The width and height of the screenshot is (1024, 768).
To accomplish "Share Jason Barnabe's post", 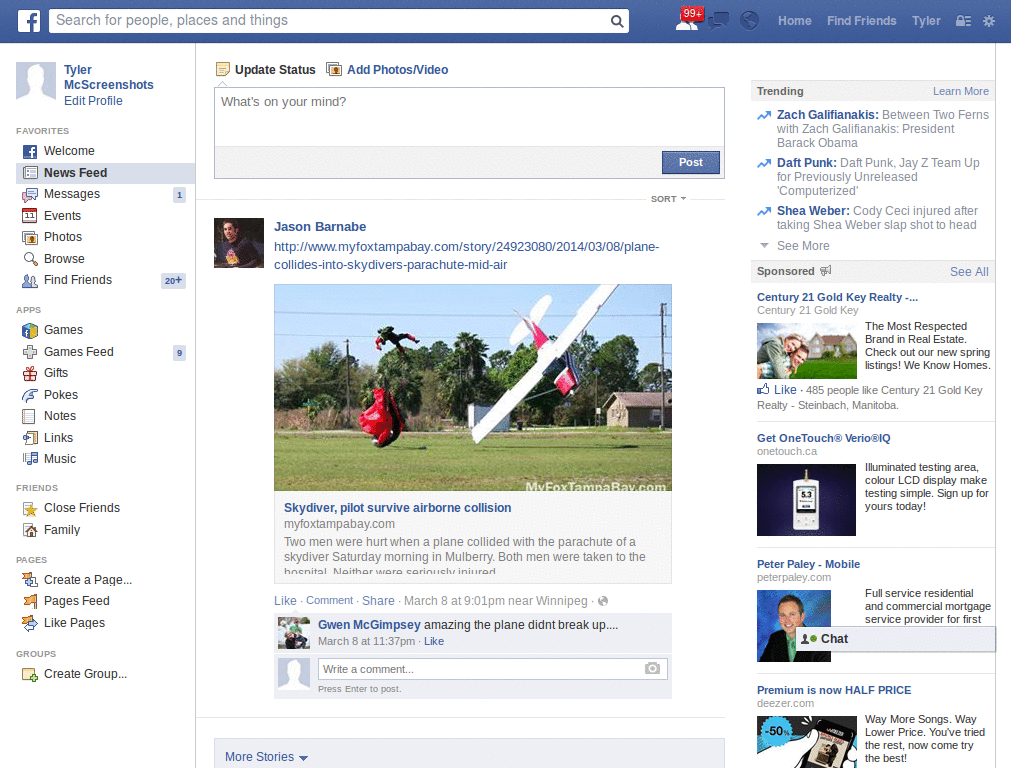I will click(378, 601).
